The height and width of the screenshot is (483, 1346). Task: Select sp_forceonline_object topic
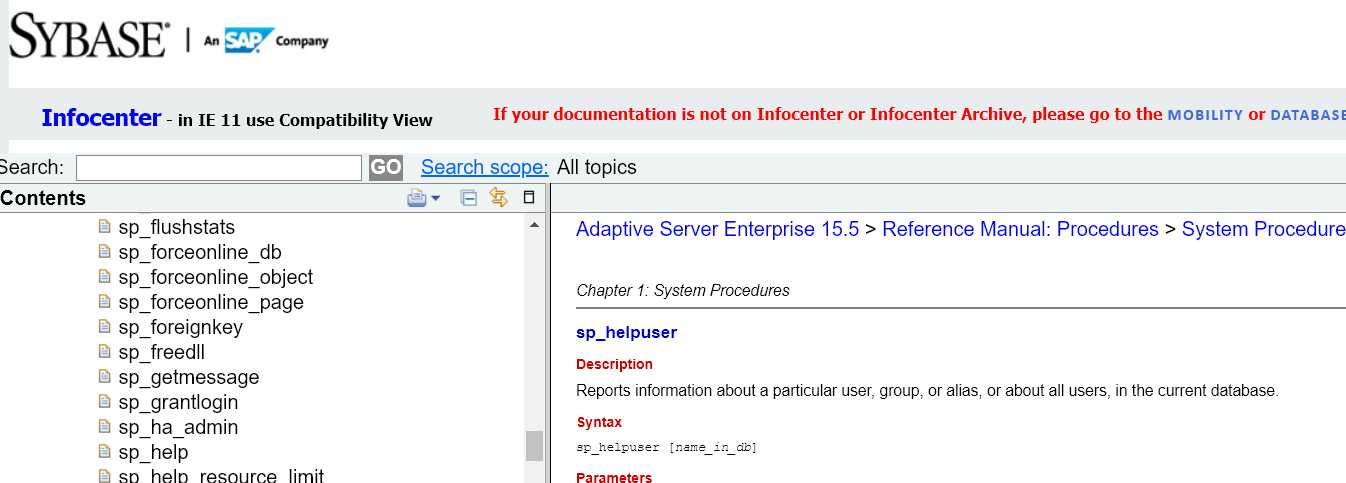pos(216,277)
